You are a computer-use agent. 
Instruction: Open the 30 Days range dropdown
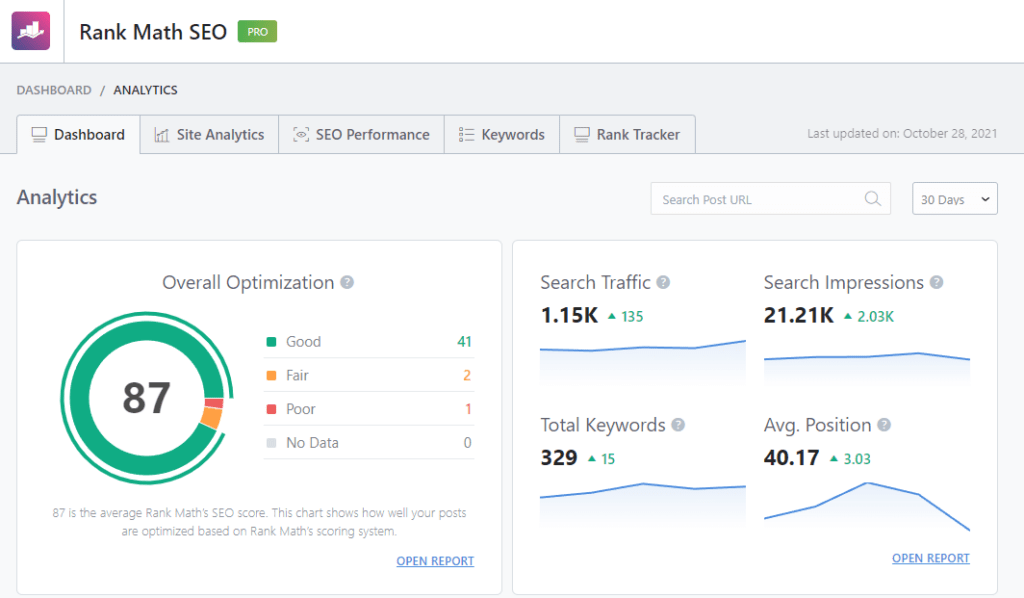955,198
